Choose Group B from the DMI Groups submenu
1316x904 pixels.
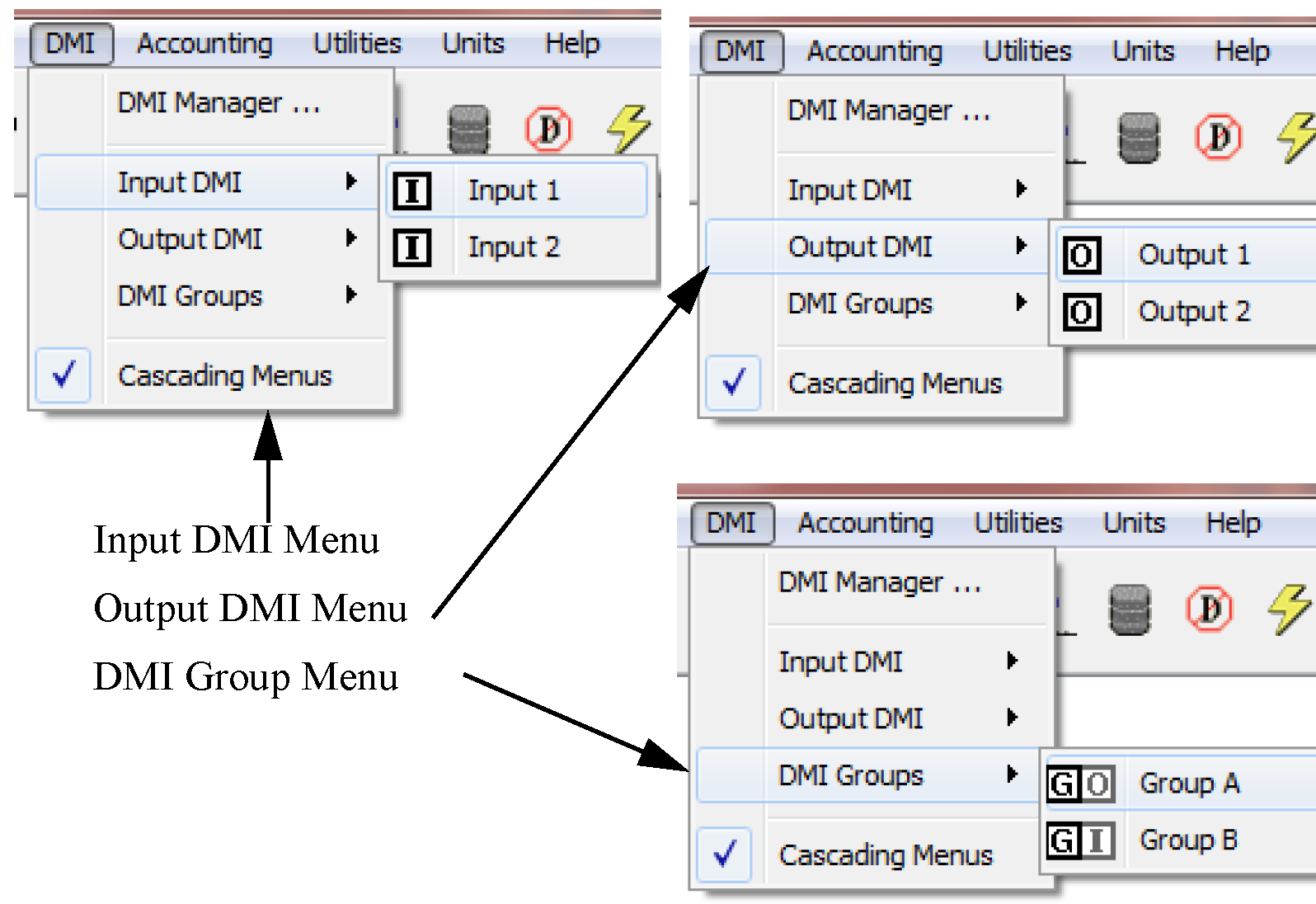[1188, 840]
